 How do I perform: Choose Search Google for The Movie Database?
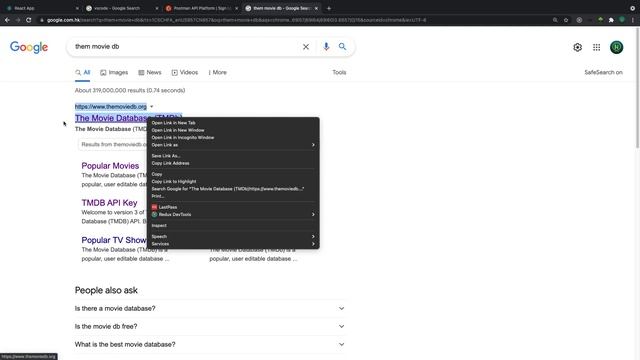coord(233,189)
